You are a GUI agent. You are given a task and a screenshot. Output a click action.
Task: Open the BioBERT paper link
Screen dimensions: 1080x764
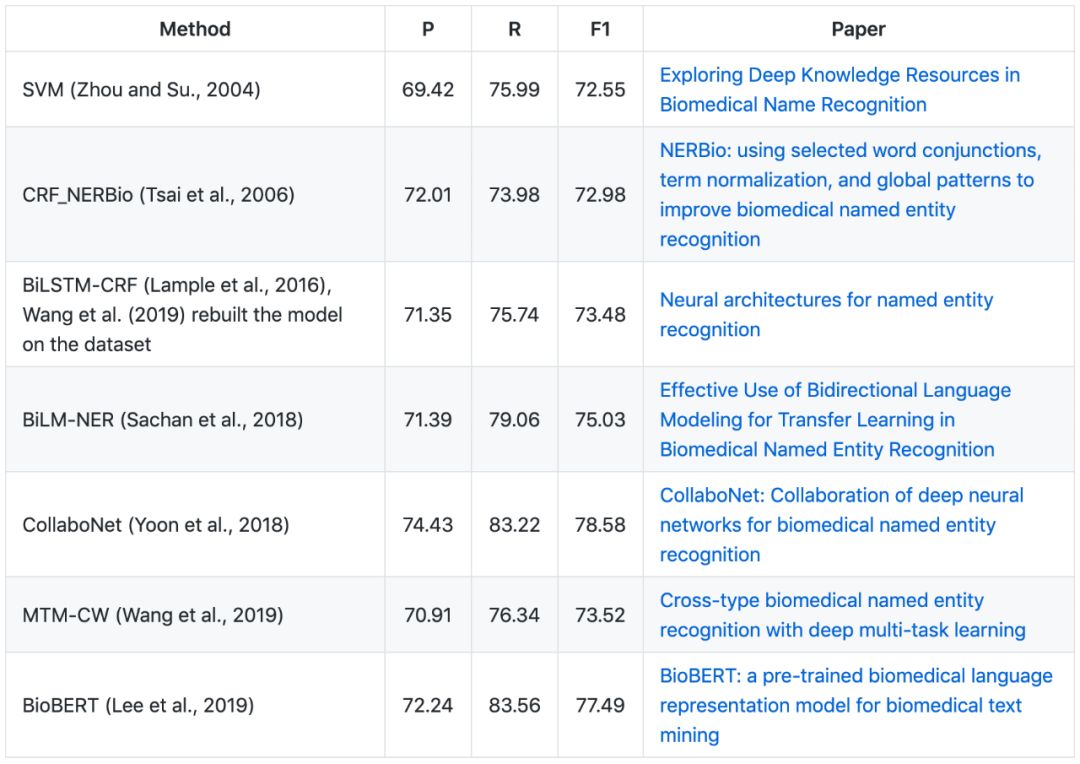point(855,677)
